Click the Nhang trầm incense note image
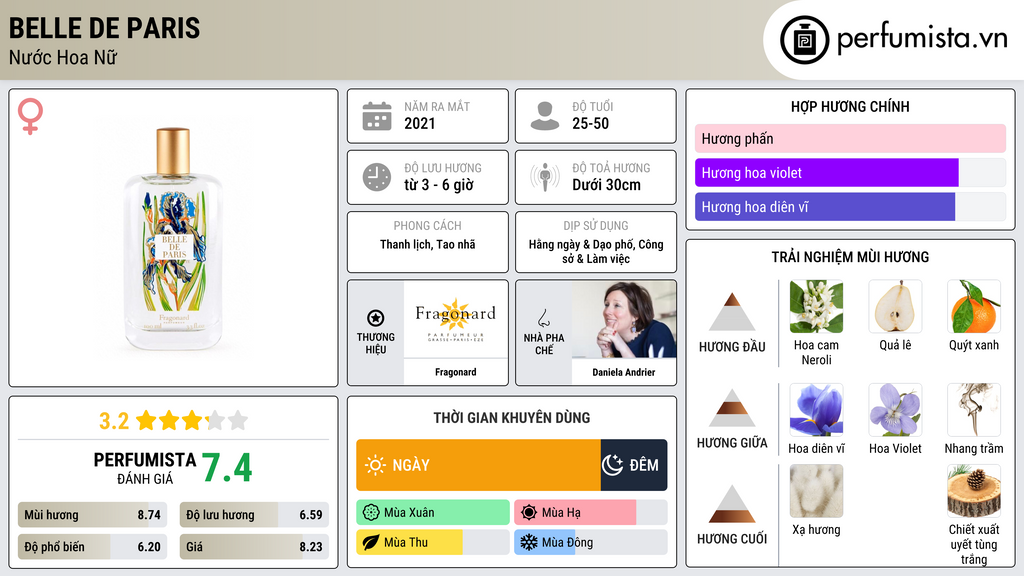The width and height of the screenshot is (1024, 576). (x=974, y=410)
